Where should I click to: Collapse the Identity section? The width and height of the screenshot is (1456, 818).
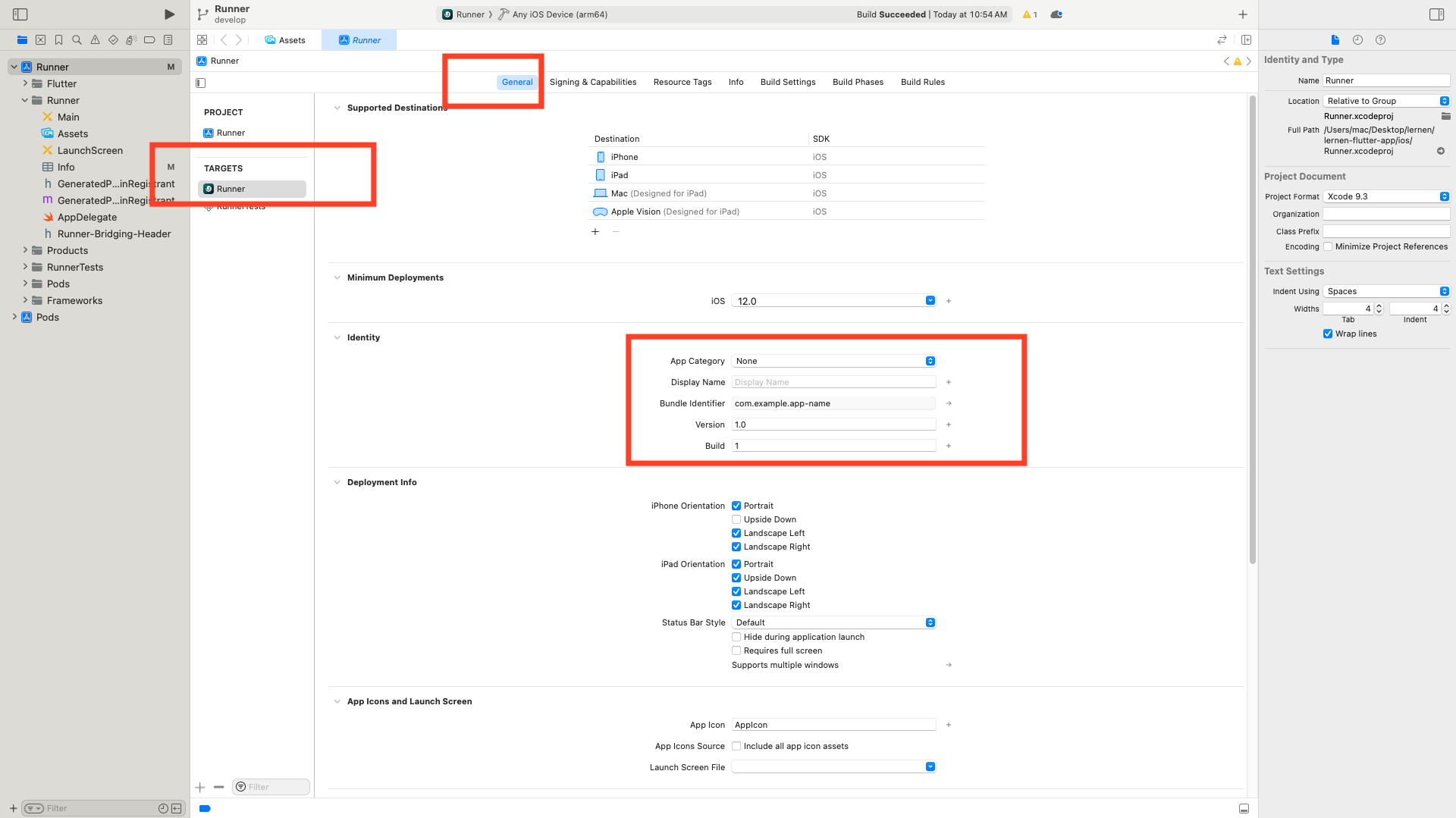[x=337, y=337]
